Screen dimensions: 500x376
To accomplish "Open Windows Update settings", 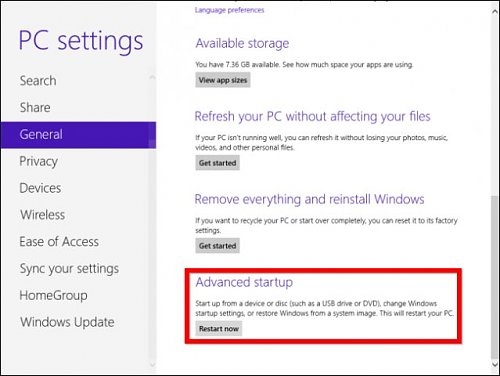I will click(67, 322).
